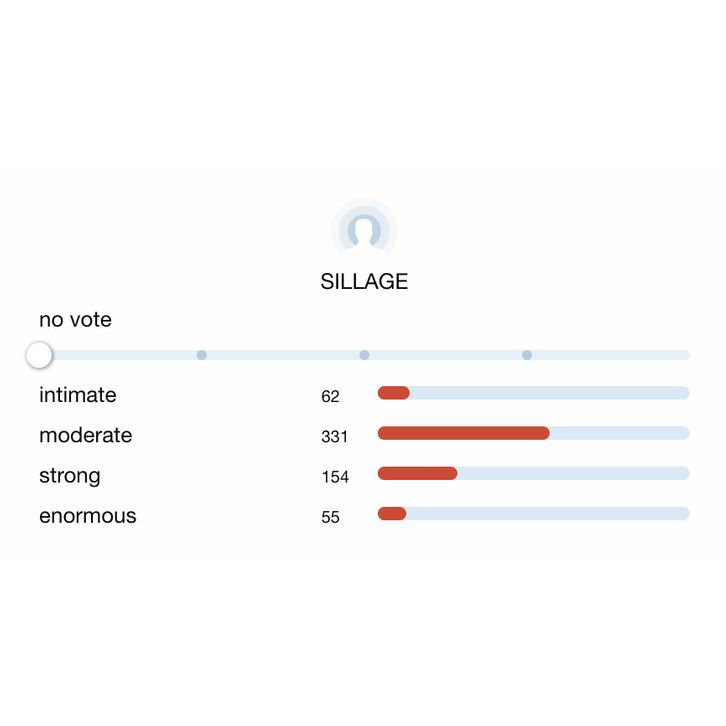
Task: Click the far right end of vote slider
Action: 685,355
